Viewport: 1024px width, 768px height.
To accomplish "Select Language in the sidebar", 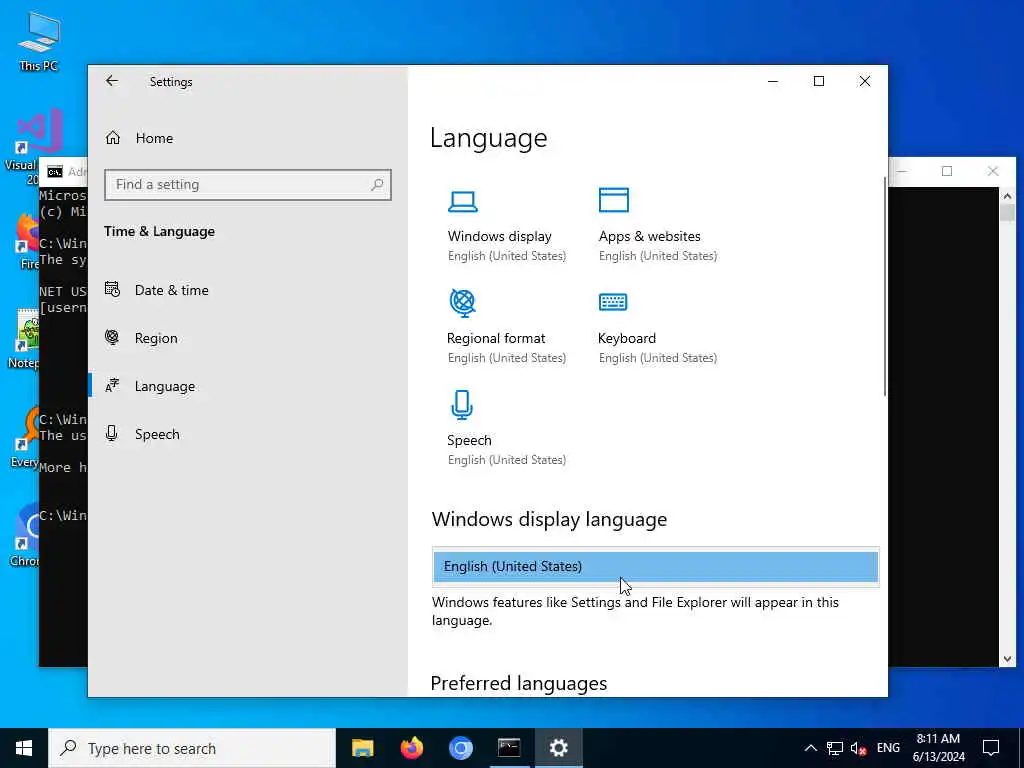I will pos(248,386).
